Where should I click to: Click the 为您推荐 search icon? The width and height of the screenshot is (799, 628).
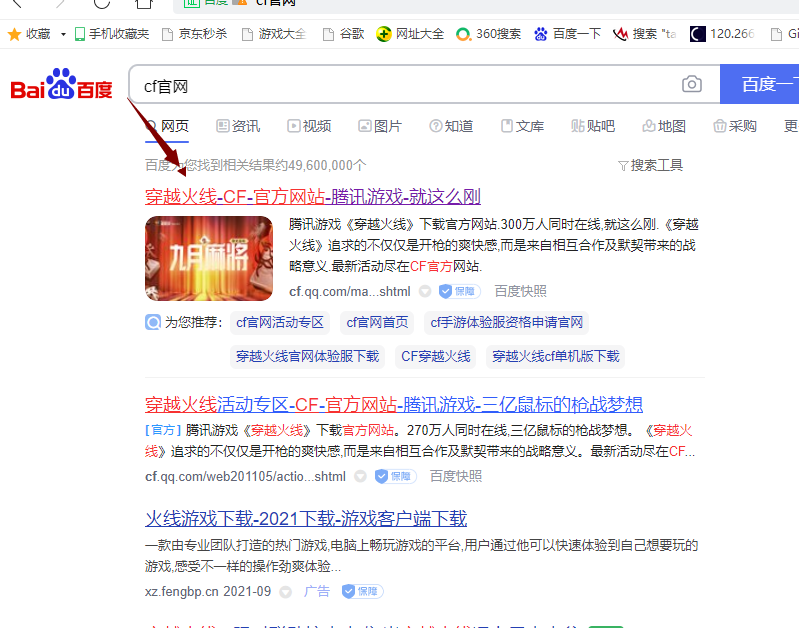(153, 322)
